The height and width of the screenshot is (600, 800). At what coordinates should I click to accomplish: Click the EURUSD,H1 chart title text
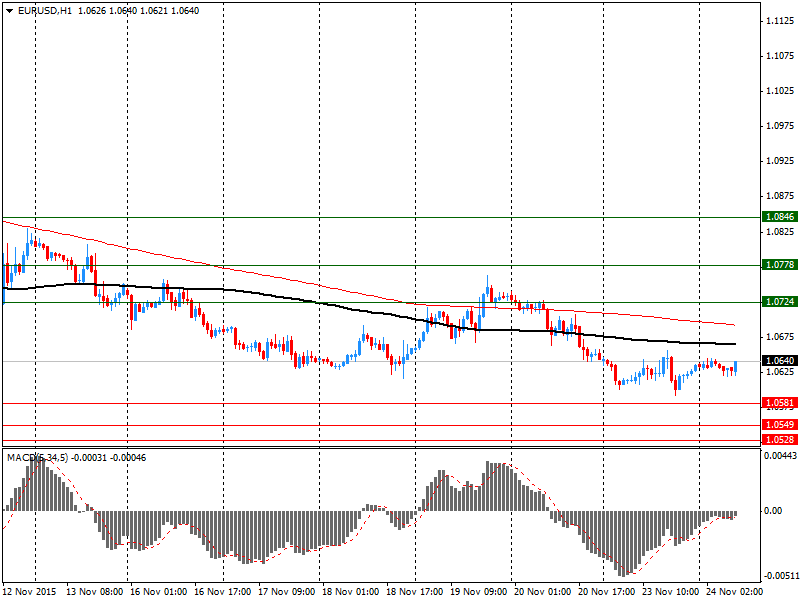pos(44,11)
